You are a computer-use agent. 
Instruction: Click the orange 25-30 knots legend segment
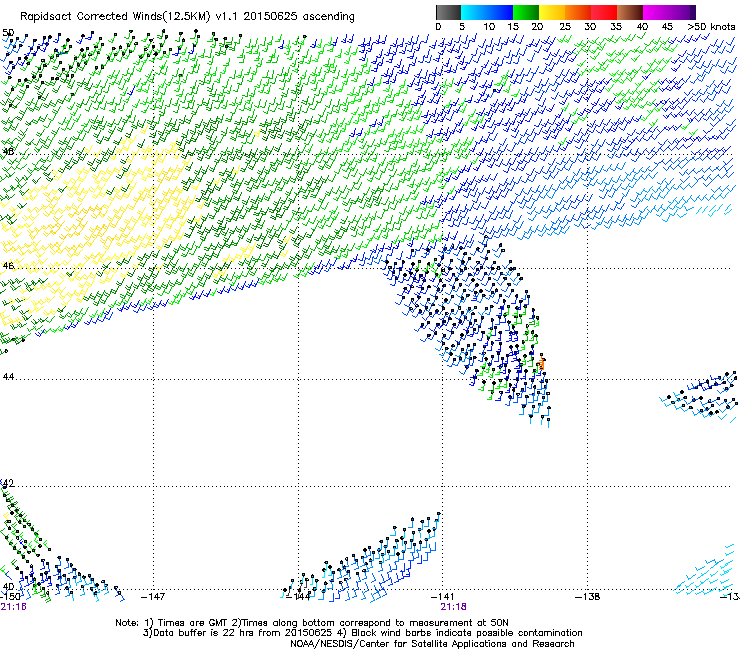(x=578, y=12)
